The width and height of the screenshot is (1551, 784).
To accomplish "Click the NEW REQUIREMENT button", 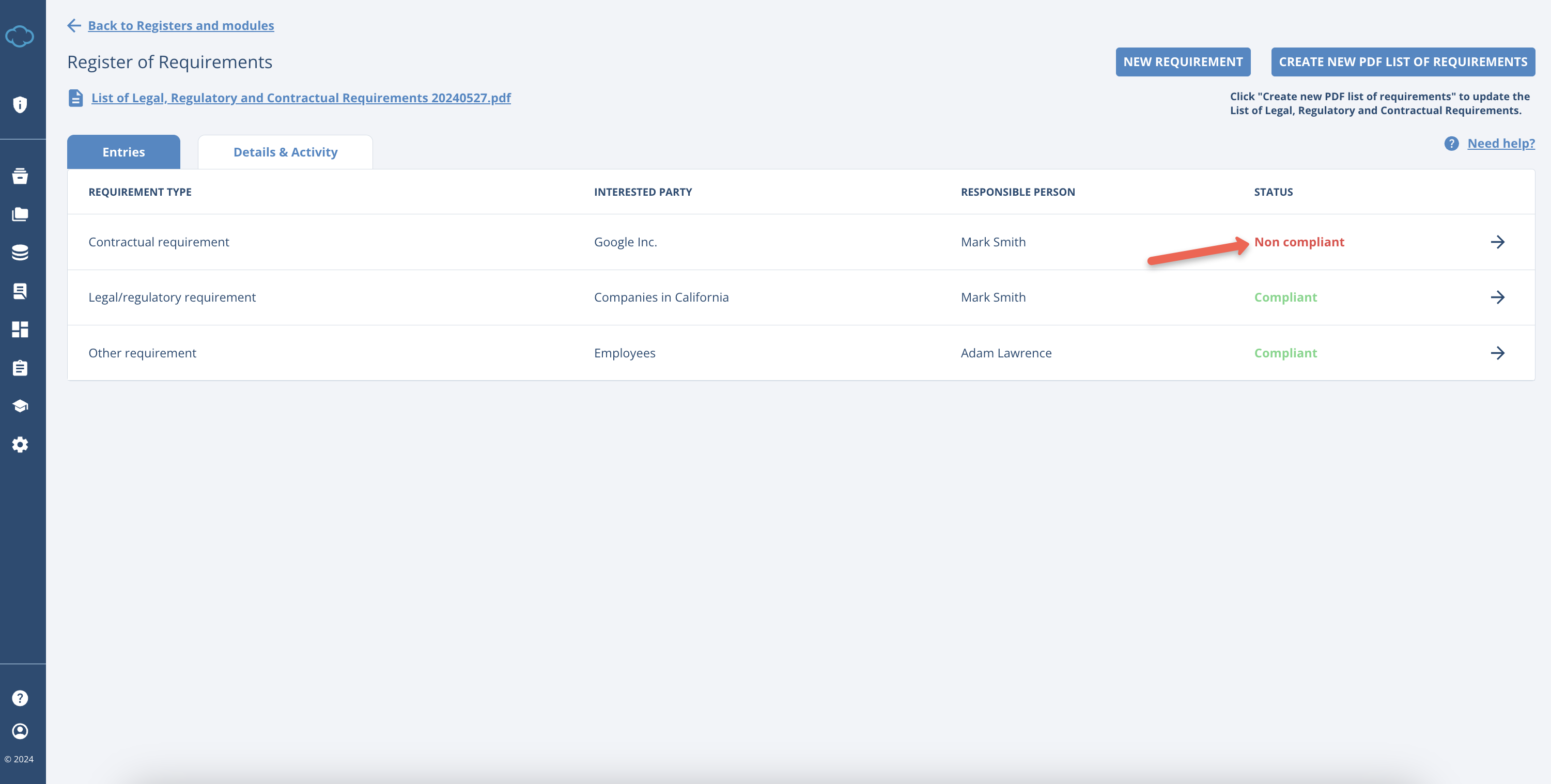I will [x=1183, y=62].
